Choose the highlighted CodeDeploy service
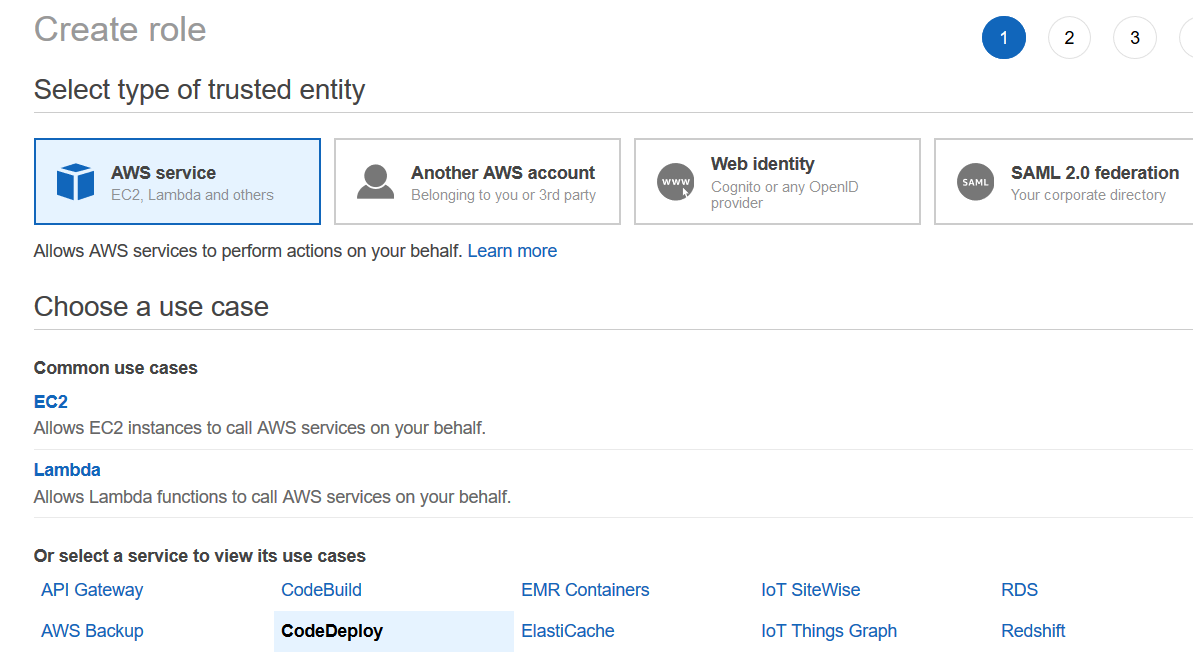The image size is (1193, 662). click(x=393, y=631)
